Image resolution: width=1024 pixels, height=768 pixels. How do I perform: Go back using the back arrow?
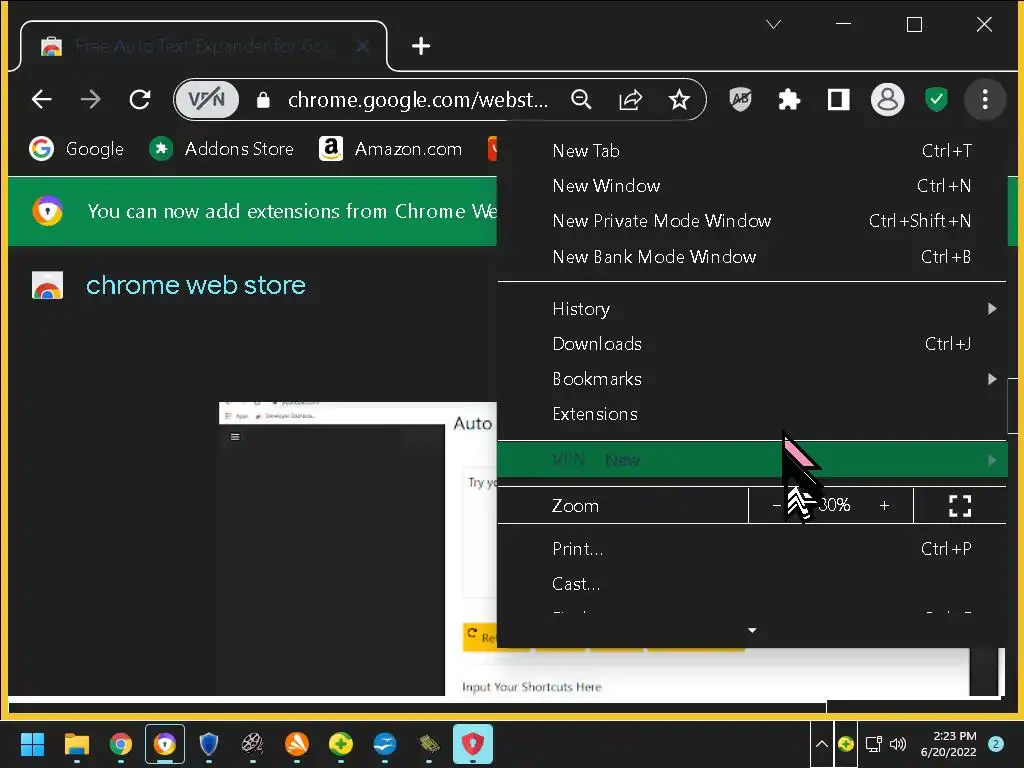(x=42, y=99)
